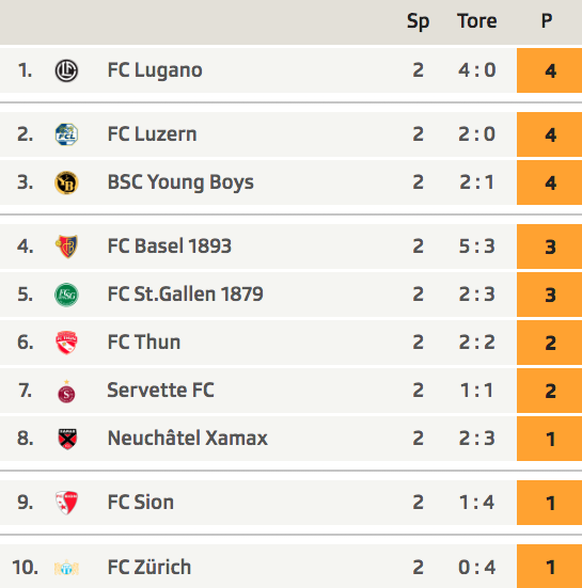Screen dimensions: 582x588
Task: Click the P points column header
Action: 547,21
